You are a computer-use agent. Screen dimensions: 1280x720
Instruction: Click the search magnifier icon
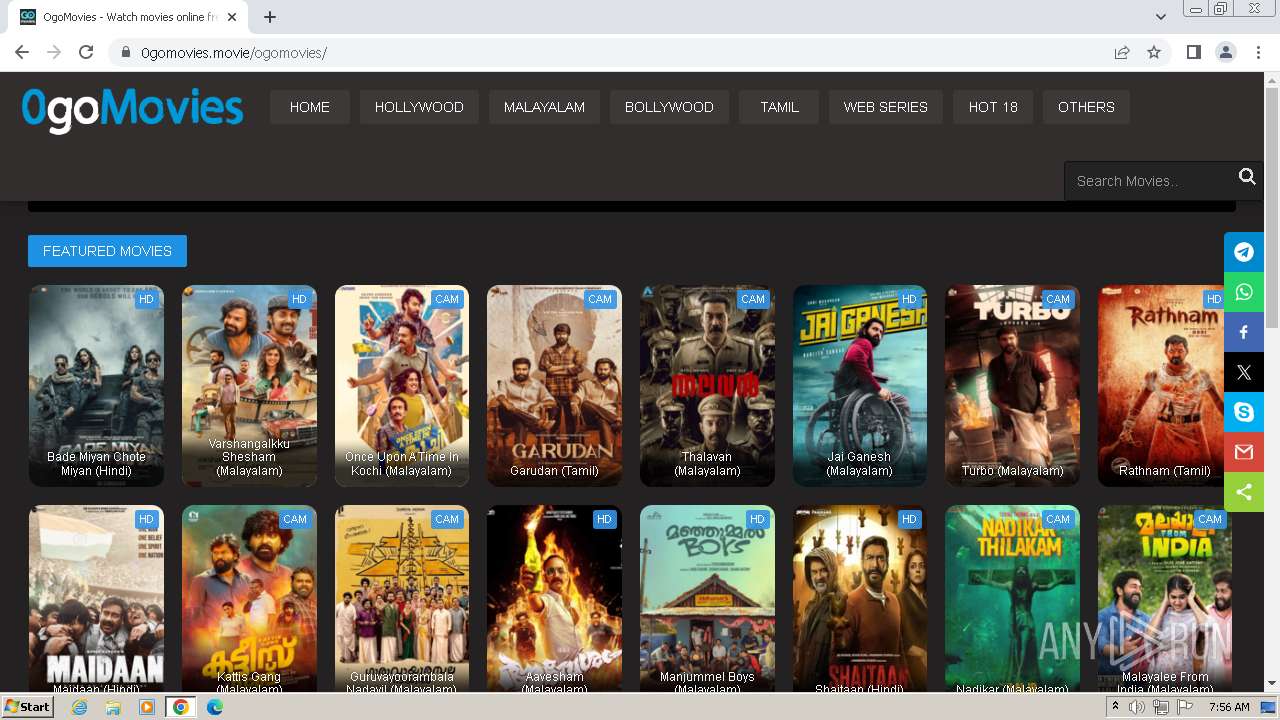click(x=1247, y=177)
